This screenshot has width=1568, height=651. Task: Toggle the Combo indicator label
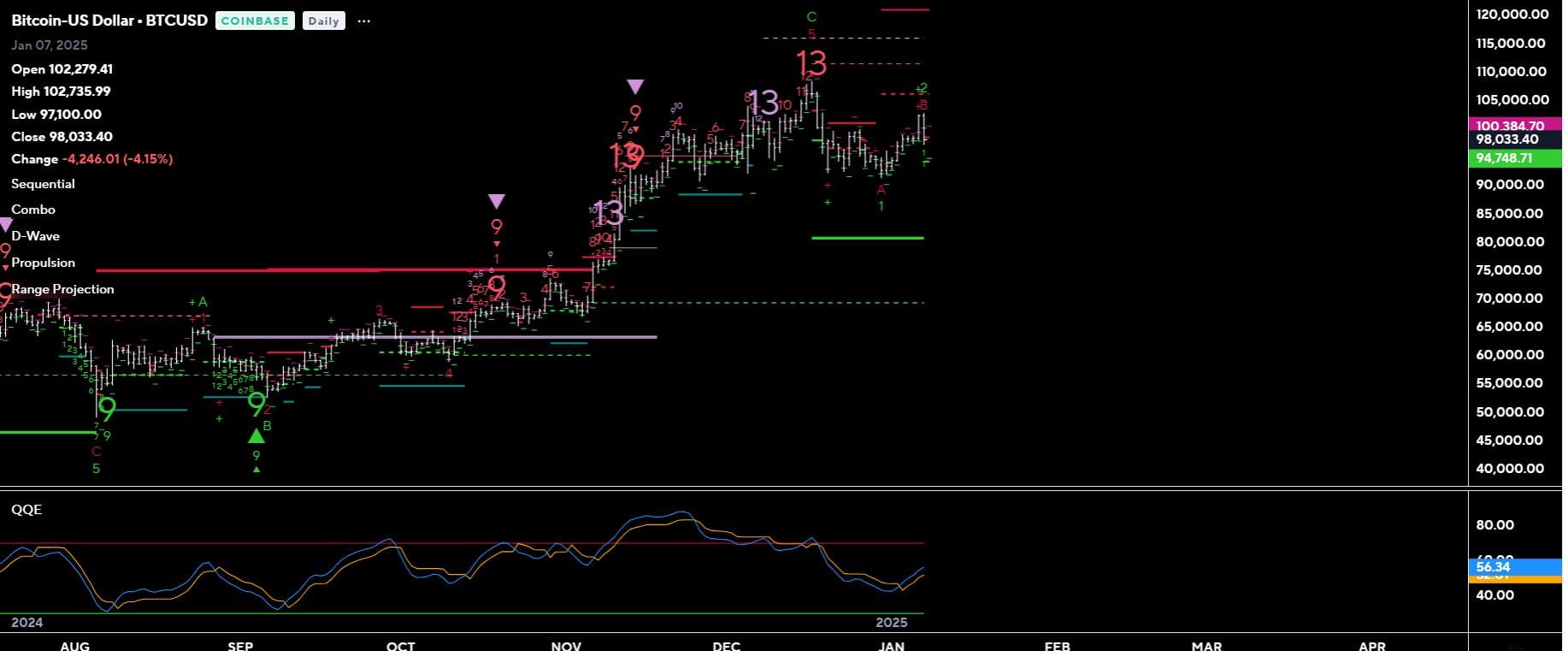pyautogui.click(x=33, y=210)
